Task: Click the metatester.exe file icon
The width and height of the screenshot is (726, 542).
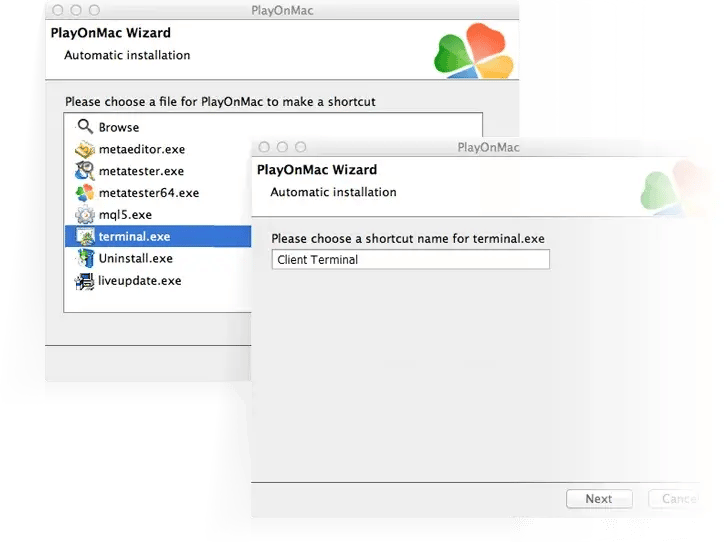Action: pos(85,171)
